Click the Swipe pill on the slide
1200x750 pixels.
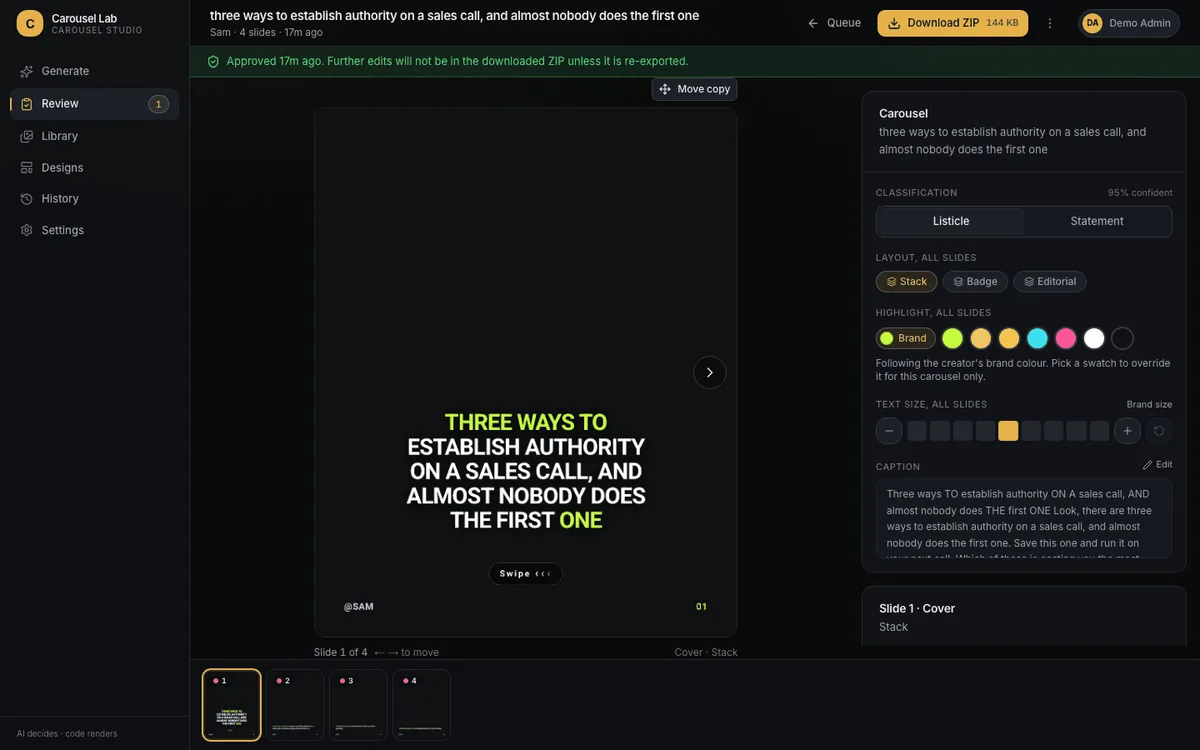coord(525,574)
